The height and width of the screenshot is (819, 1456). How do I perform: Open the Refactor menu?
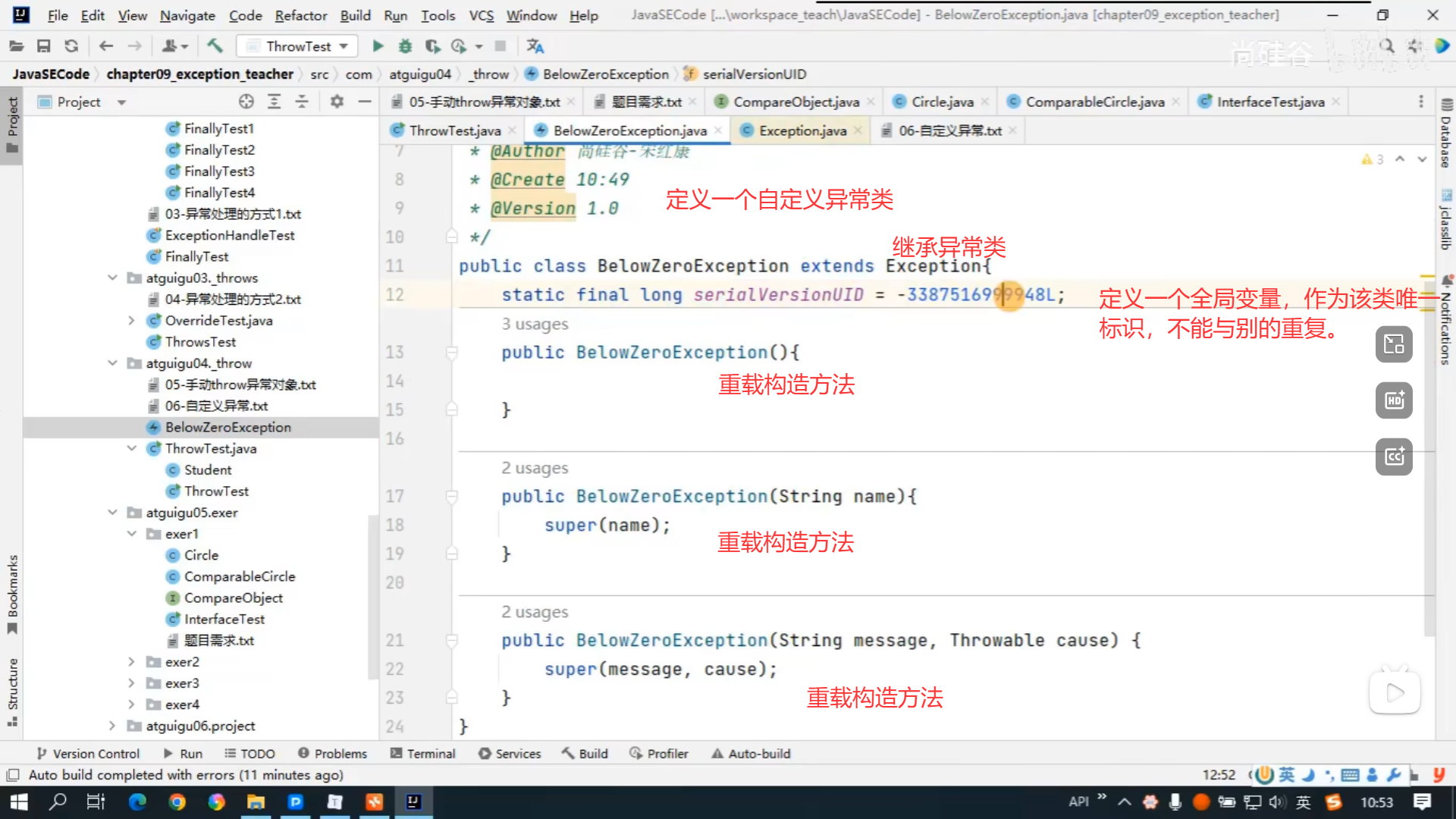point(300,15)
